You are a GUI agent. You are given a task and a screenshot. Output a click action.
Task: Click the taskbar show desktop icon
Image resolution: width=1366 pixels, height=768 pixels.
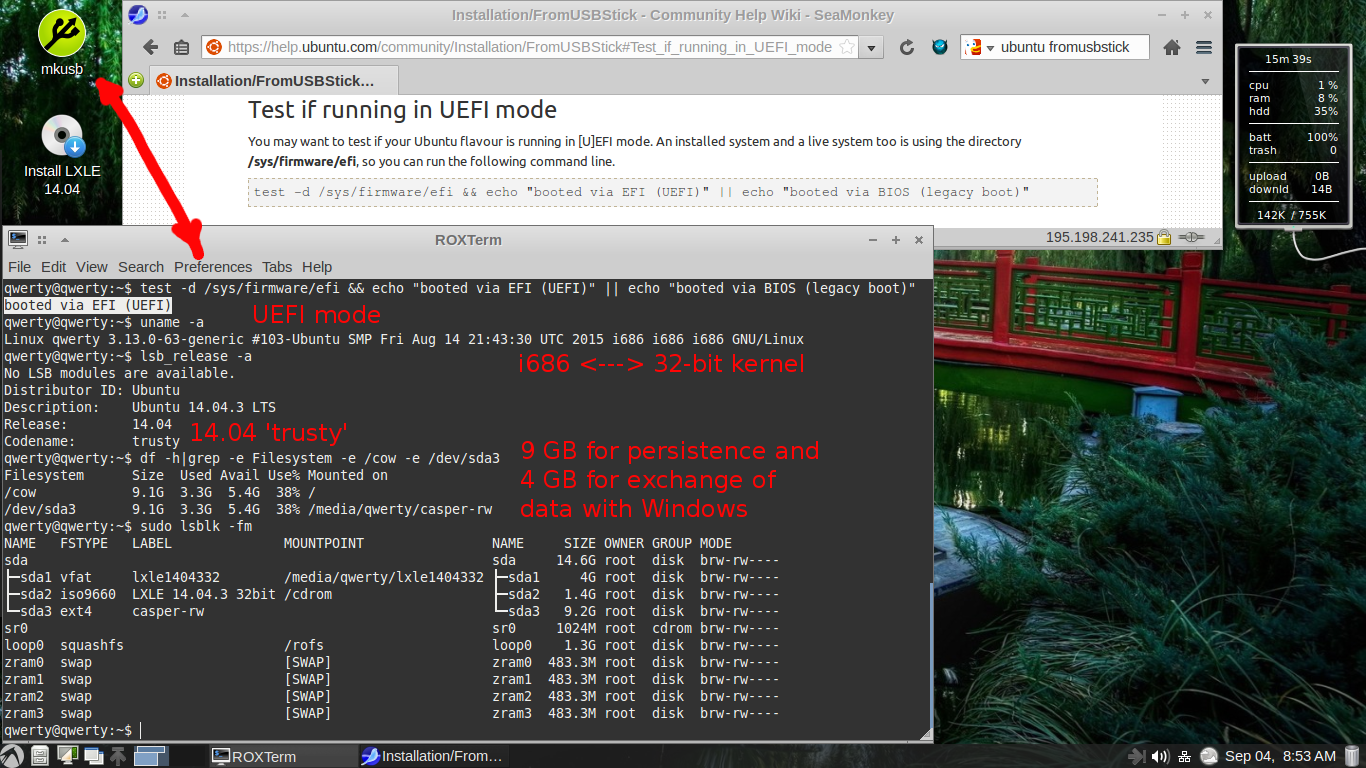[67, 756]
